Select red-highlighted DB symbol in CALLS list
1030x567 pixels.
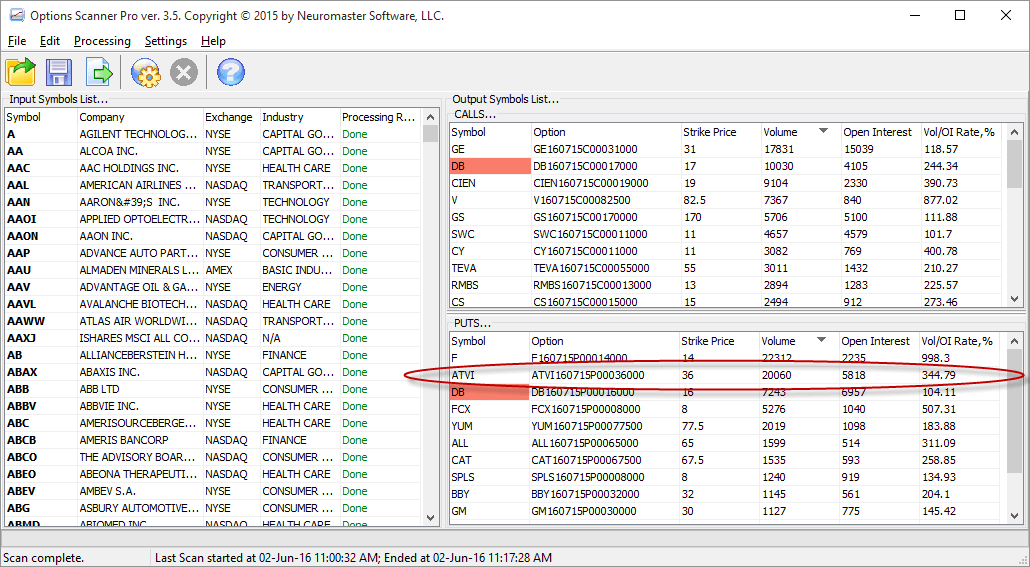[490, 166]
